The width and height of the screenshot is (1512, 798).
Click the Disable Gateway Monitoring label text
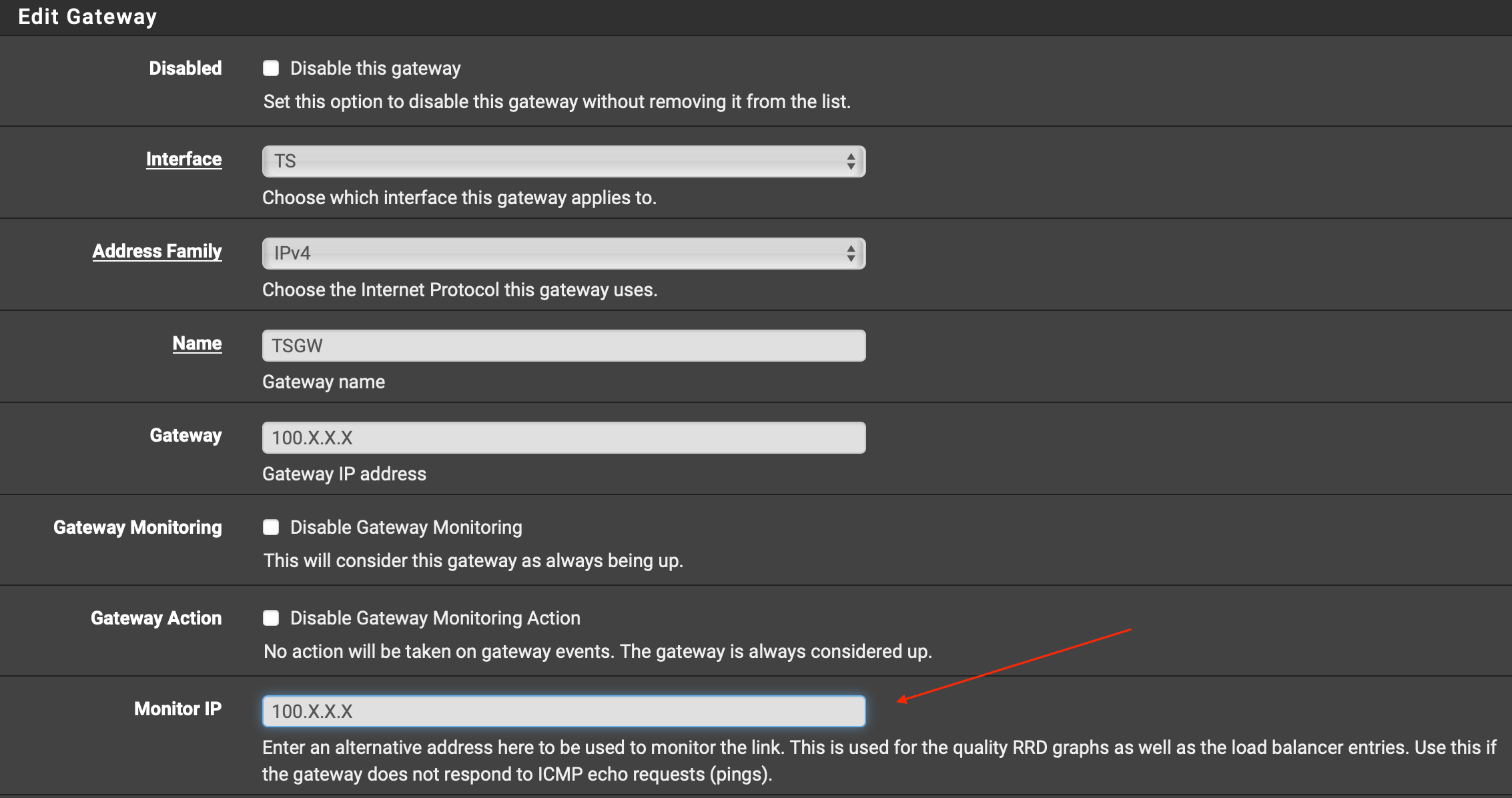406,527
